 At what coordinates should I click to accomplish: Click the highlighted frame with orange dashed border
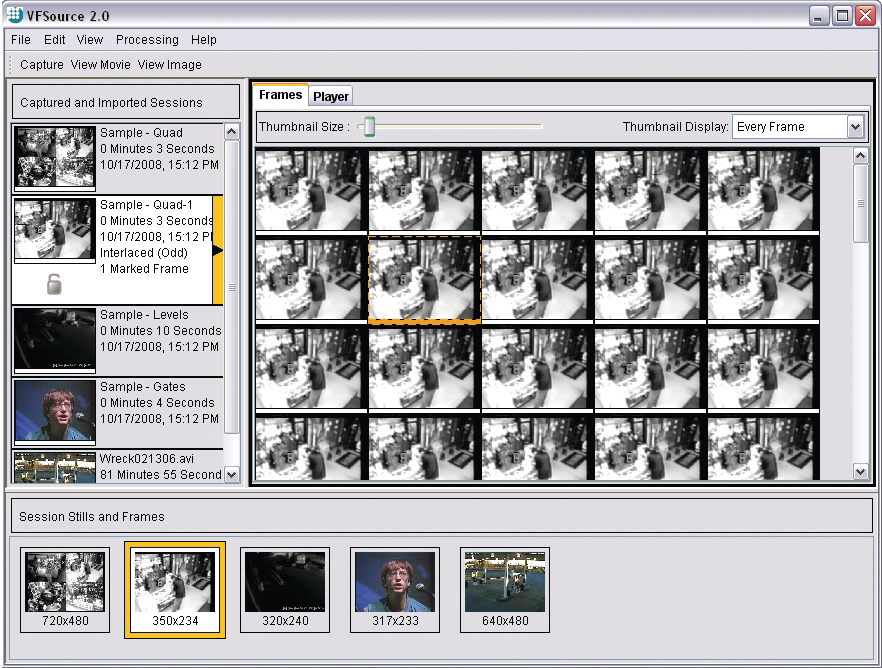(x=425, y=279)
